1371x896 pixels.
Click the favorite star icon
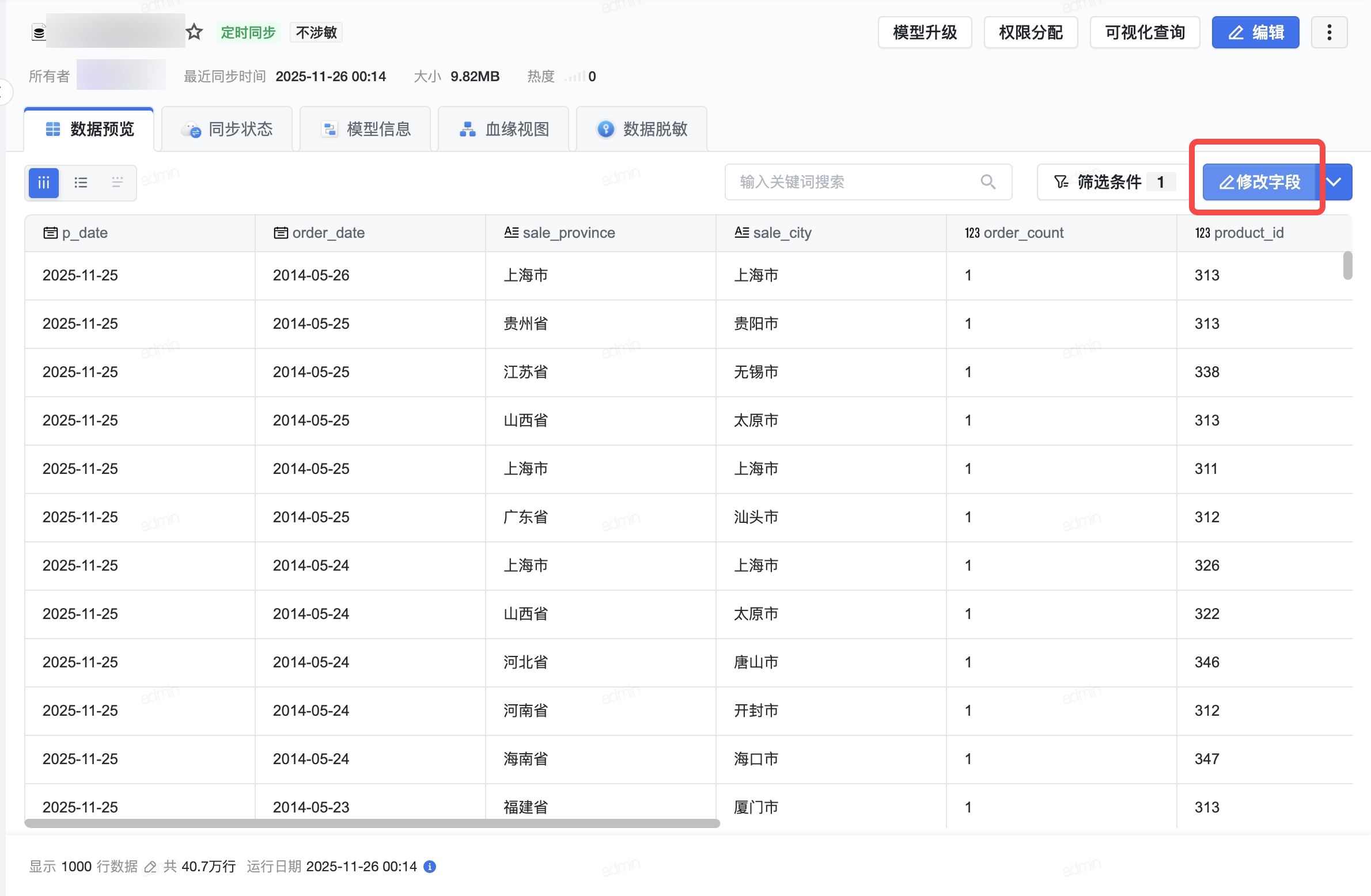[x=194, y=32]
